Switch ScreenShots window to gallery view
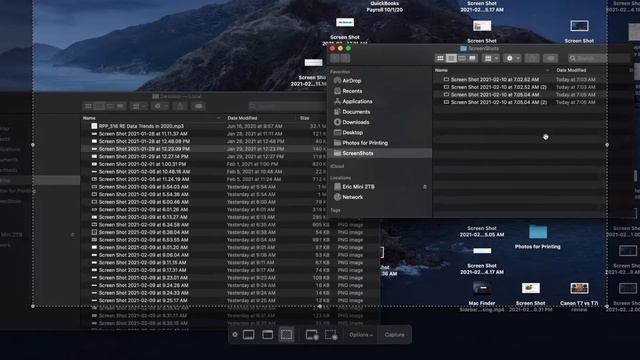The height and width of the screenshot is (360, 640). point(472,58)
